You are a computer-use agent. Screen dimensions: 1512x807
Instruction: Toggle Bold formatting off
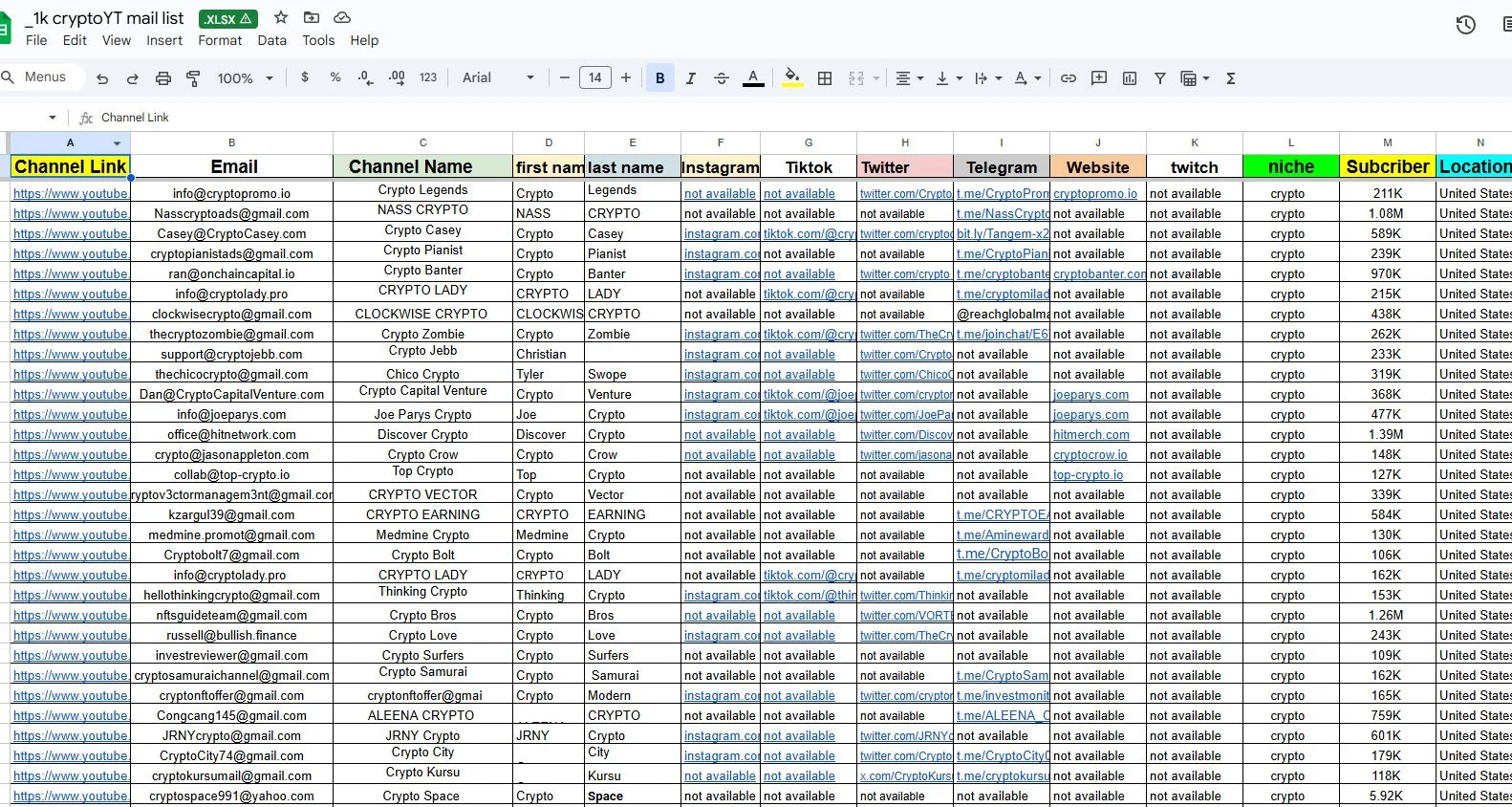659,78
